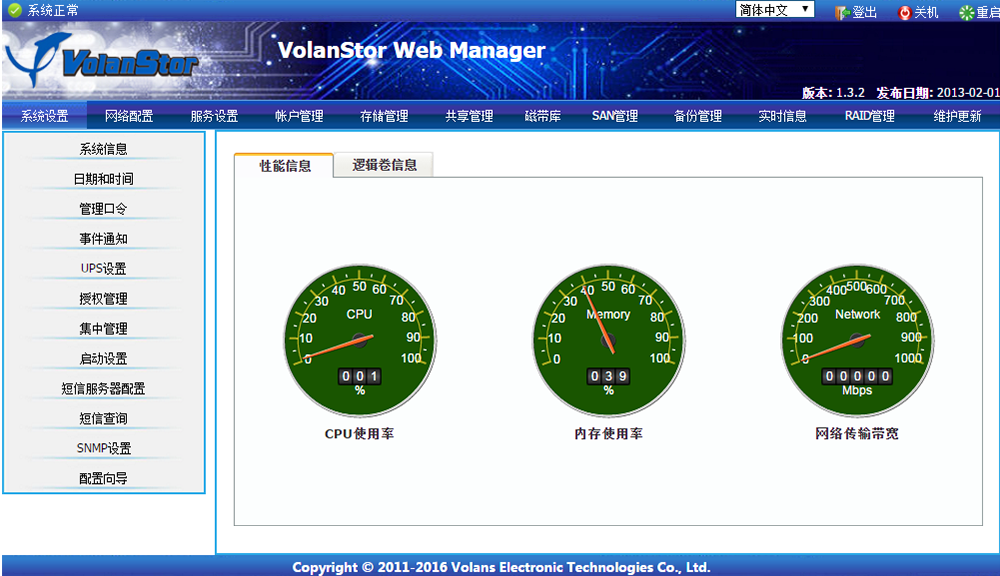This screenshot has width=1000, height=576.
Task: Click the VolanStor logo
Action: (102, 61)
